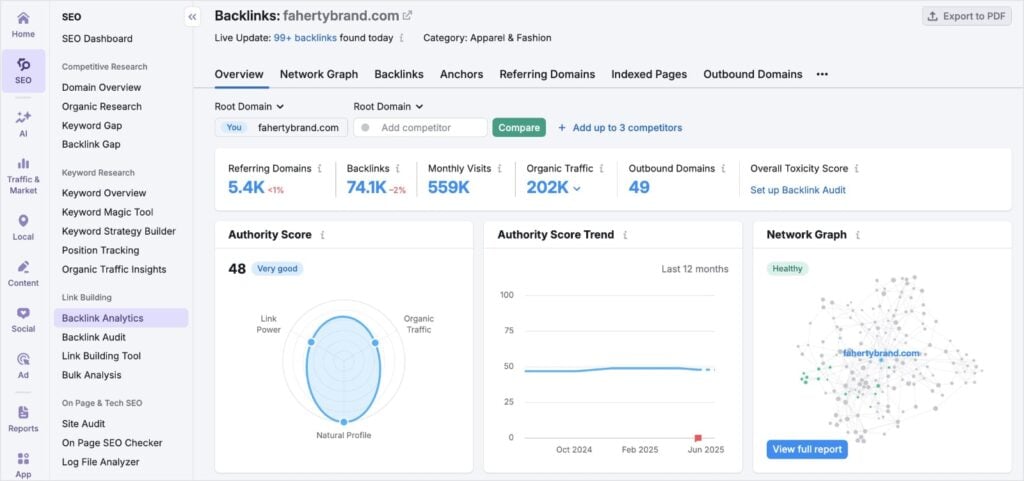Viewport: 1024px width, 481px height.
Task: Show info icon beside Network Graph title
Action: pos(857,235)
